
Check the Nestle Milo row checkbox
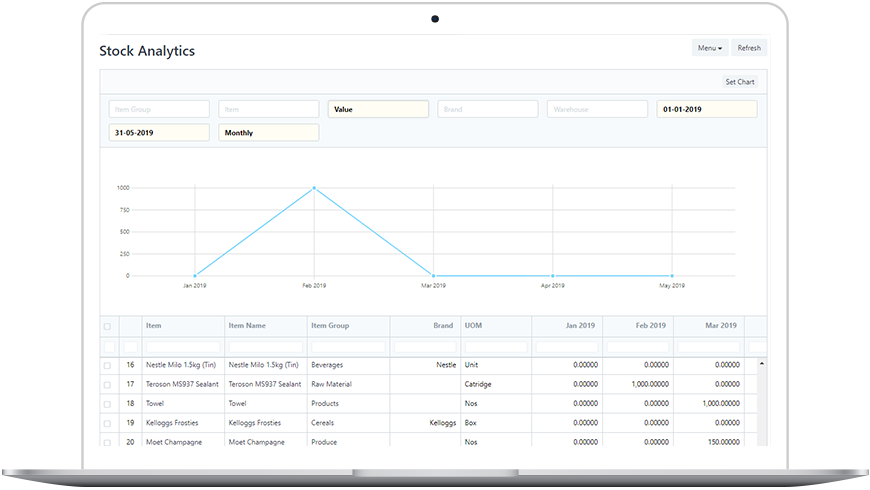[x=108, y=365]
